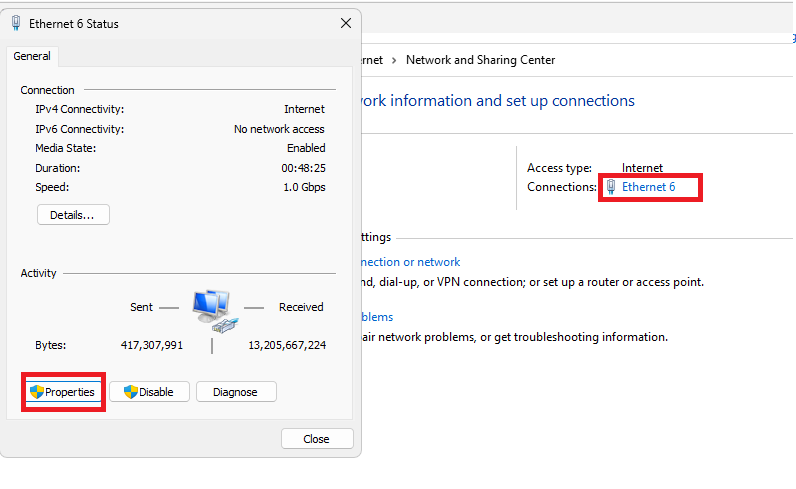The width and height of the screenshot is (796, 489).
Task: Click the Received label in Activity
Action: point(301,307)
